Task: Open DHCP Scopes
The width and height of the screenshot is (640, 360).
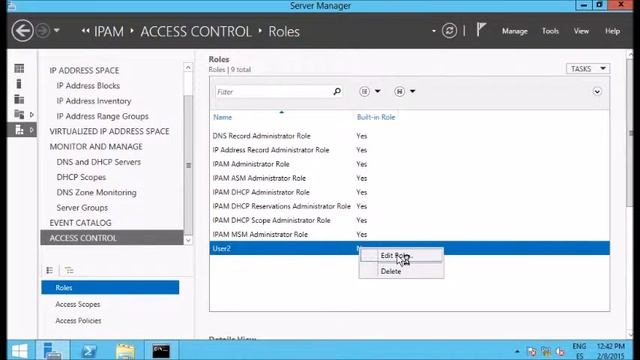Action: coord(81,177)
